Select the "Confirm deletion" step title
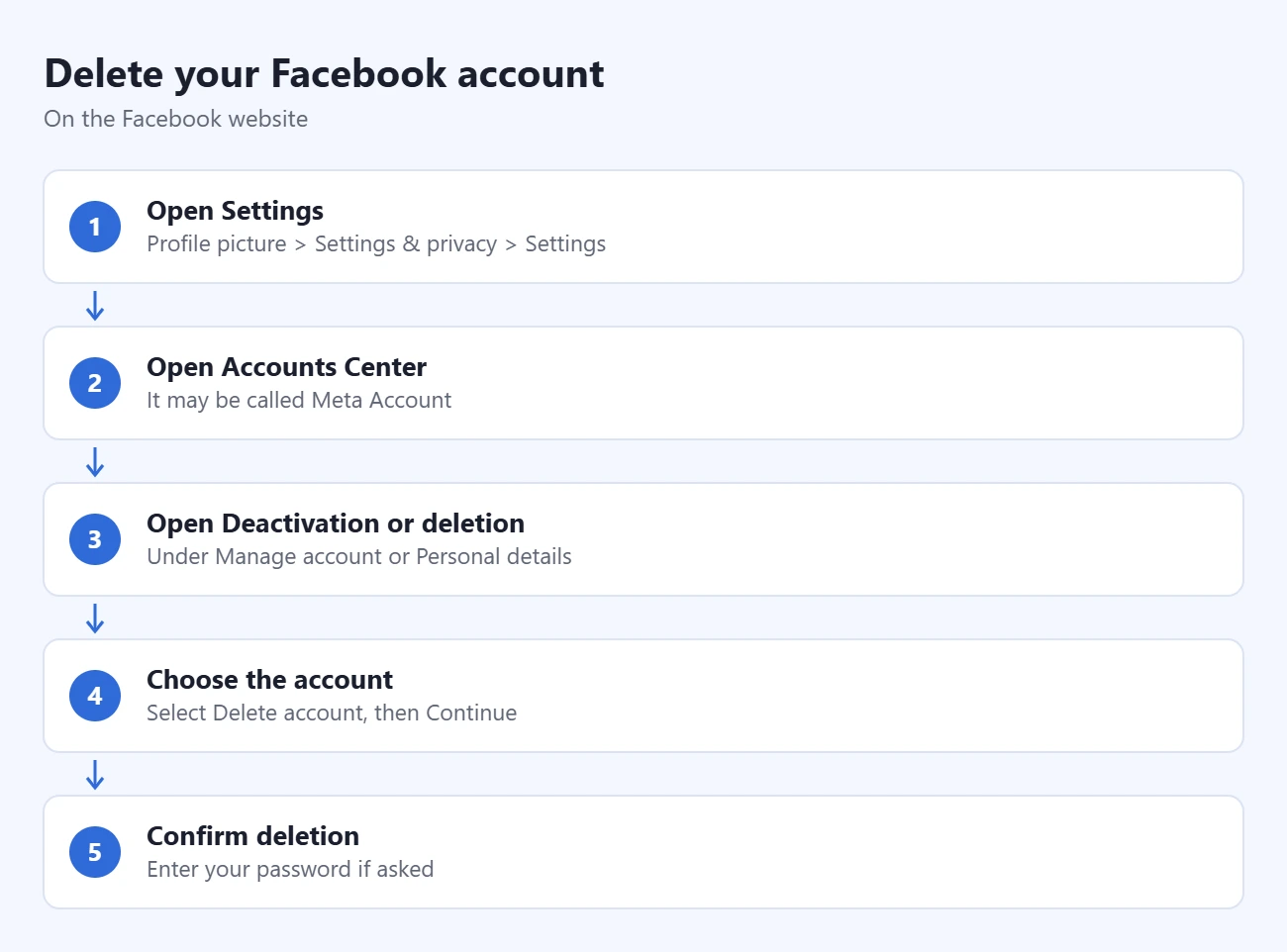 (252, 836)
